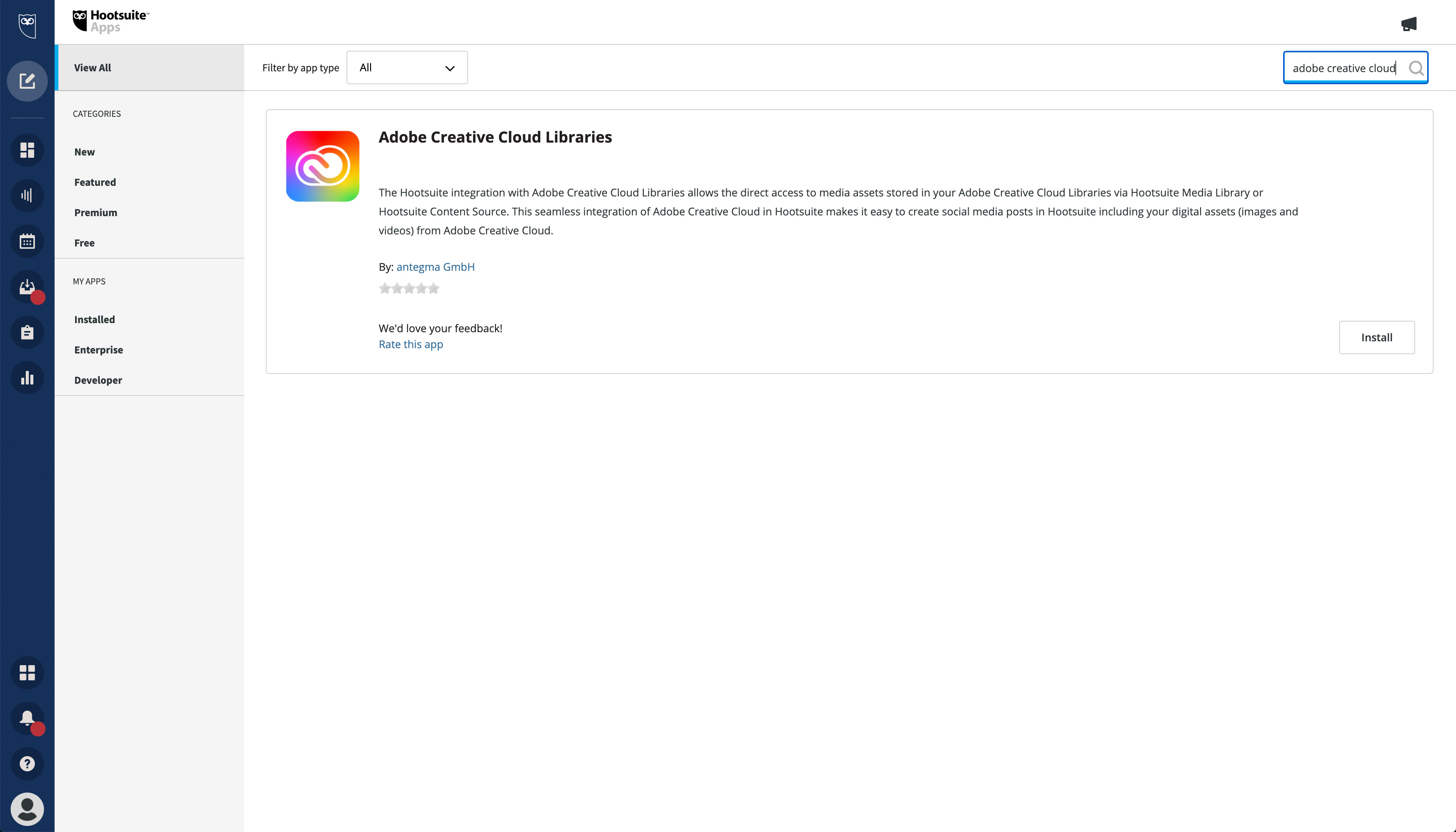
Task: Select the New category
Action: tap(85, 152)
